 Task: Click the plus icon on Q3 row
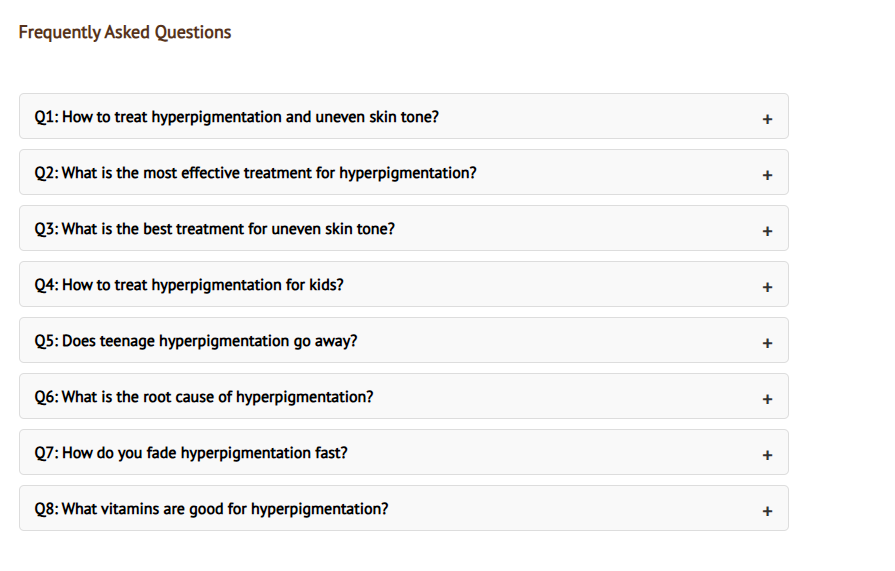767,231
